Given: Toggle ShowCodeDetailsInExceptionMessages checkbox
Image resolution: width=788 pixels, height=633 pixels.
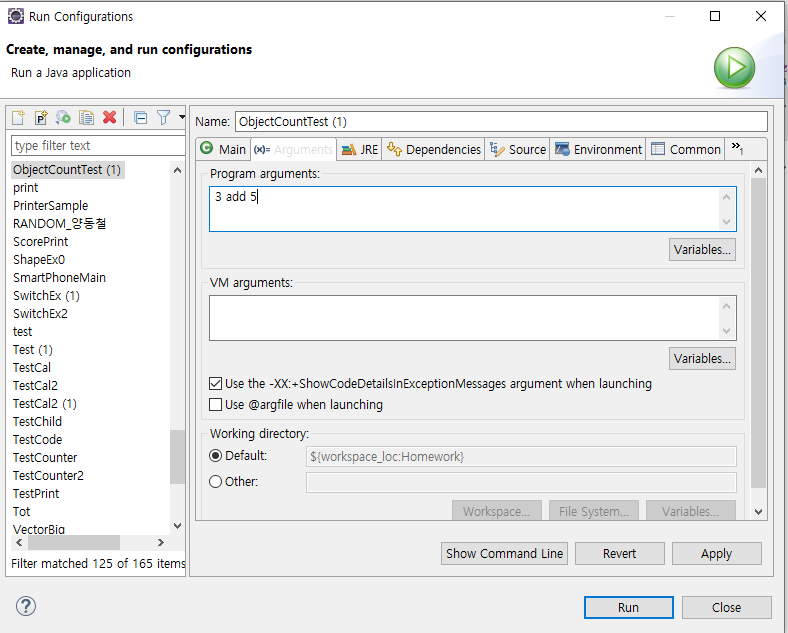Looking at the screenshot, I should [x=215, y=384].
